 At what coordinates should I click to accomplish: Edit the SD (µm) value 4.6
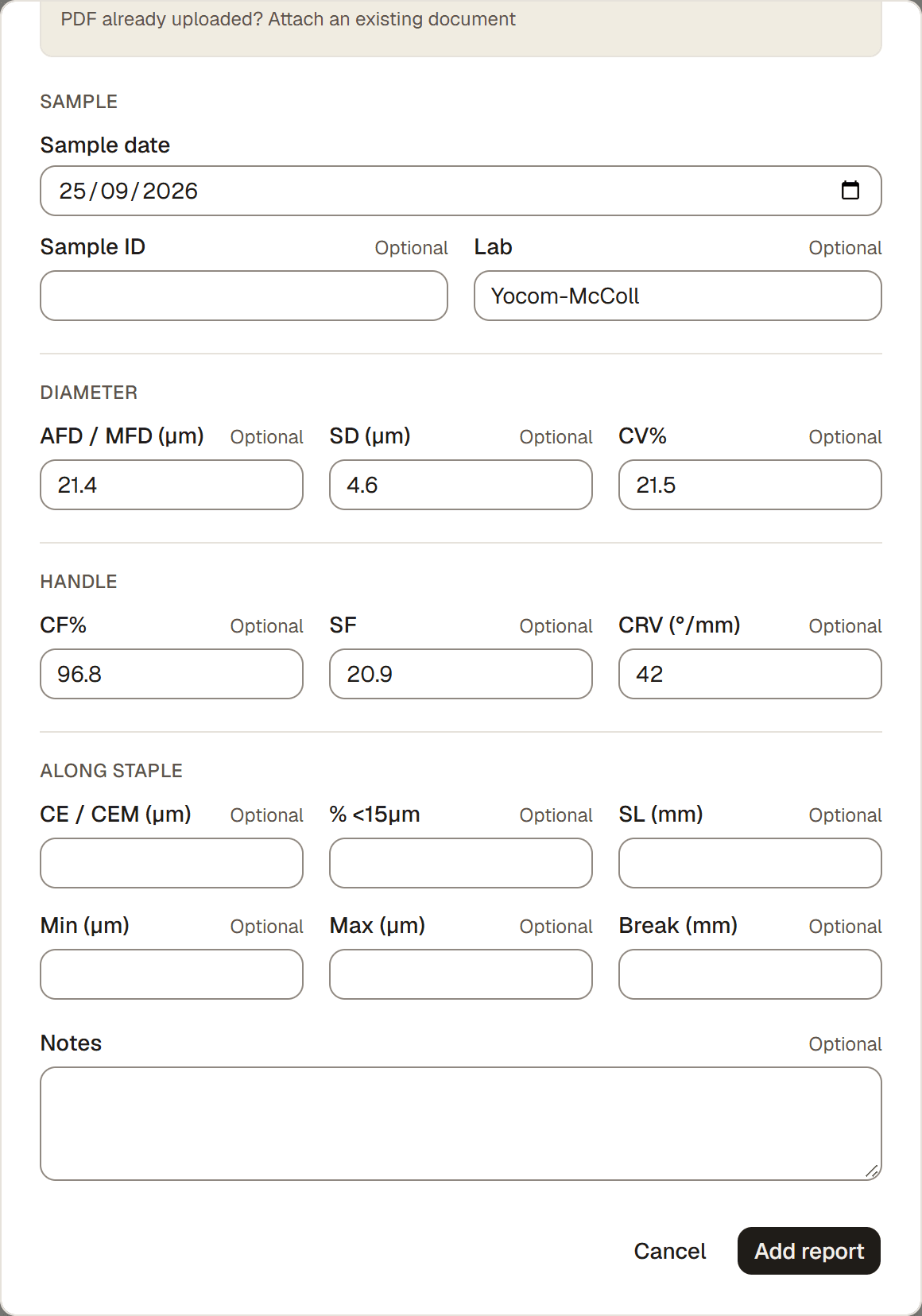[x=461, y=485]
